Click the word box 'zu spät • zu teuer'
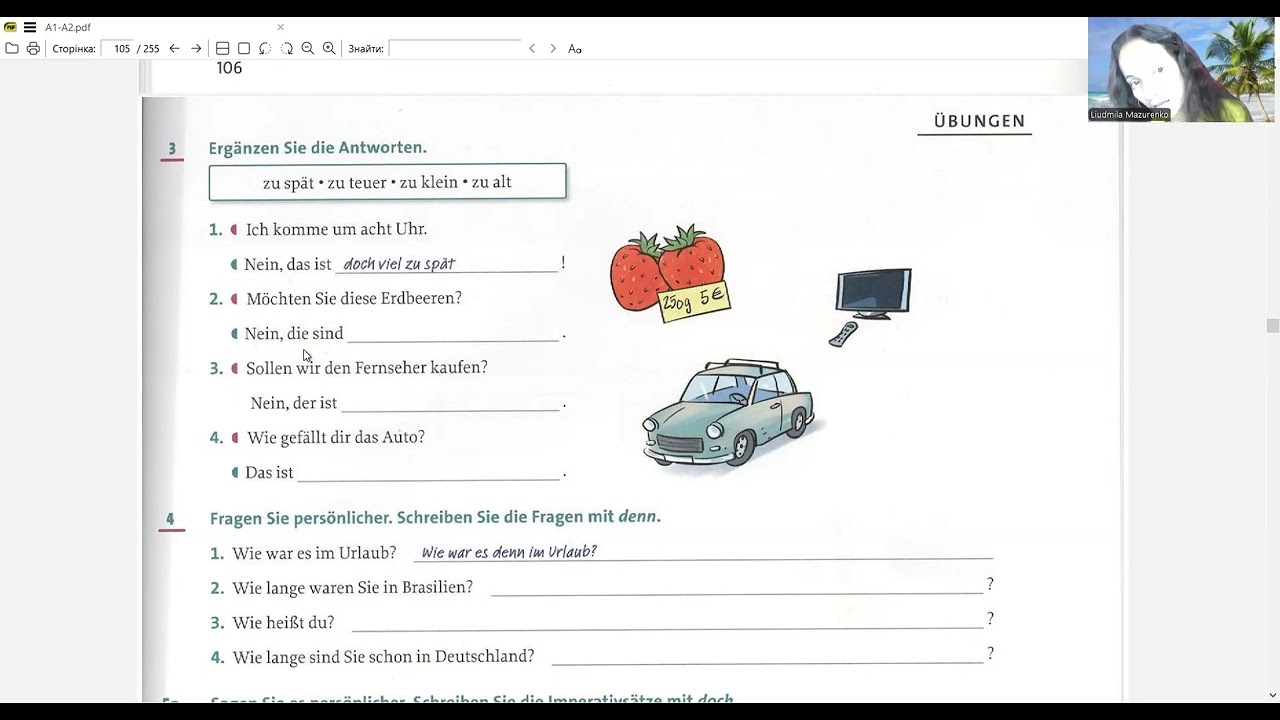Image resolution: width=1280 pixels, height=720 pixels. click(x=387, y=182)
